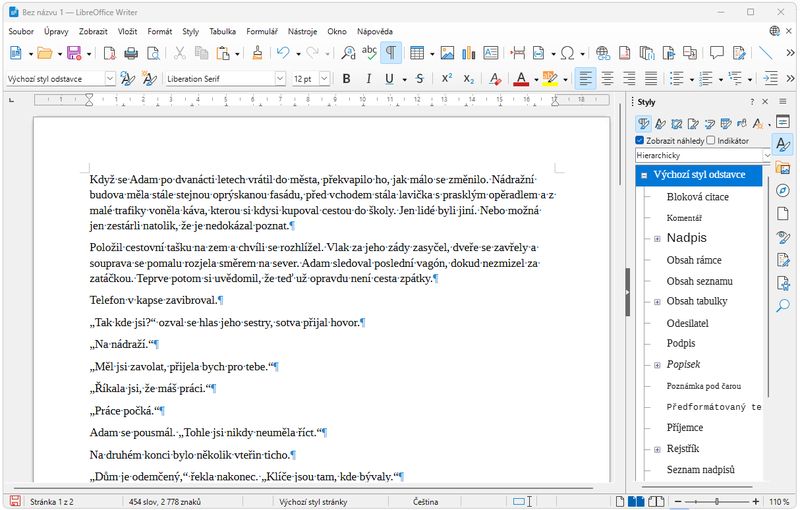Run the spelling check (abc)
Image resolution: width=800 pixels, height=510 pixels.
click(369, 53)
